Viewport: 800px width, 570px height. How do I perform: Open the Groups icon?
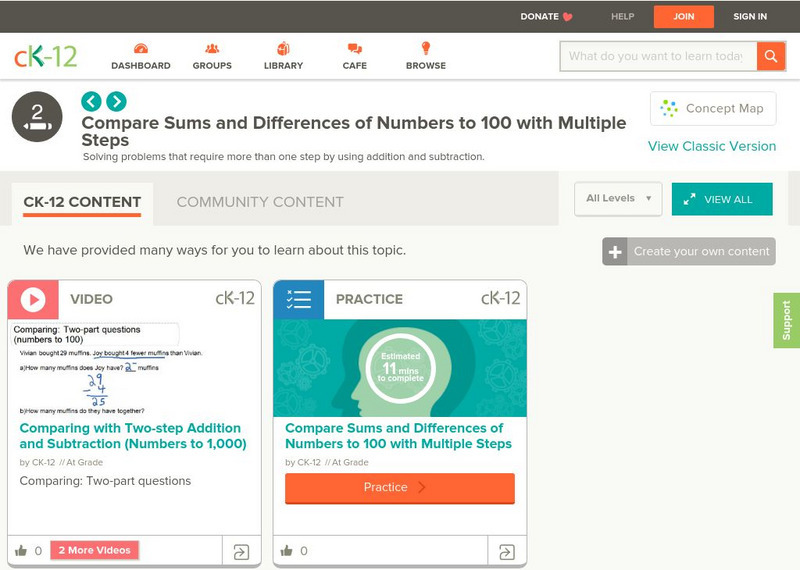coord(212,49)
